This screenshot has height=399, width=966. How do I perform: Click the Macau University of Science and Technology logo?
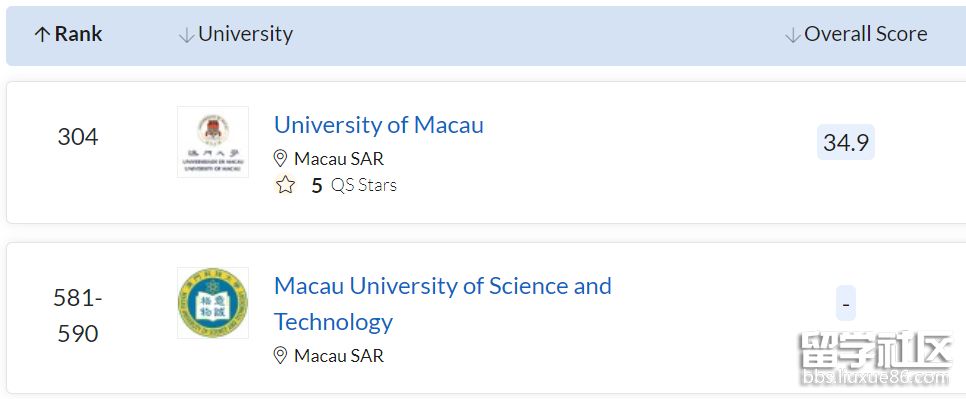tap(213, 303)
